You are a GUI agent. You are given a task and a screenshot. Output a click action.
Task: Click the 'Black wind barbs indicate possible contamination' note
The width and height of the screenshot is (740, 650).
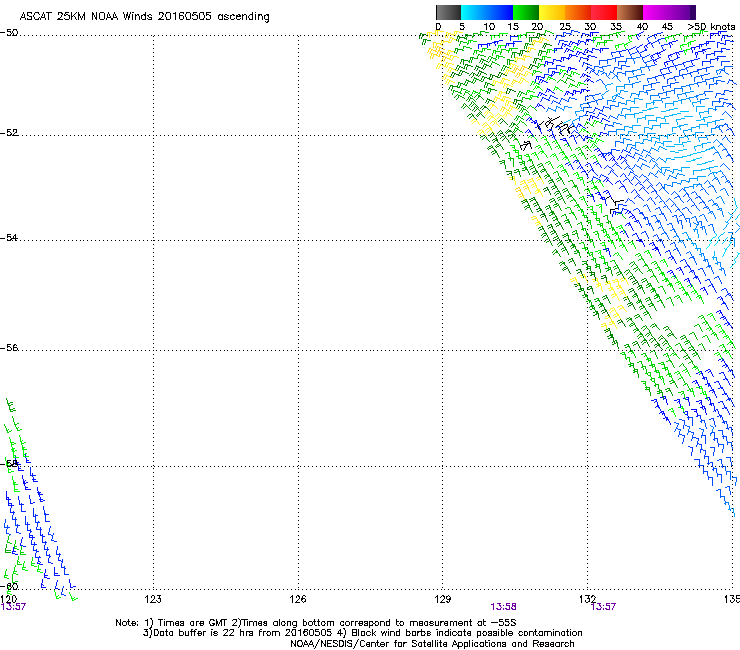point(460,633)
